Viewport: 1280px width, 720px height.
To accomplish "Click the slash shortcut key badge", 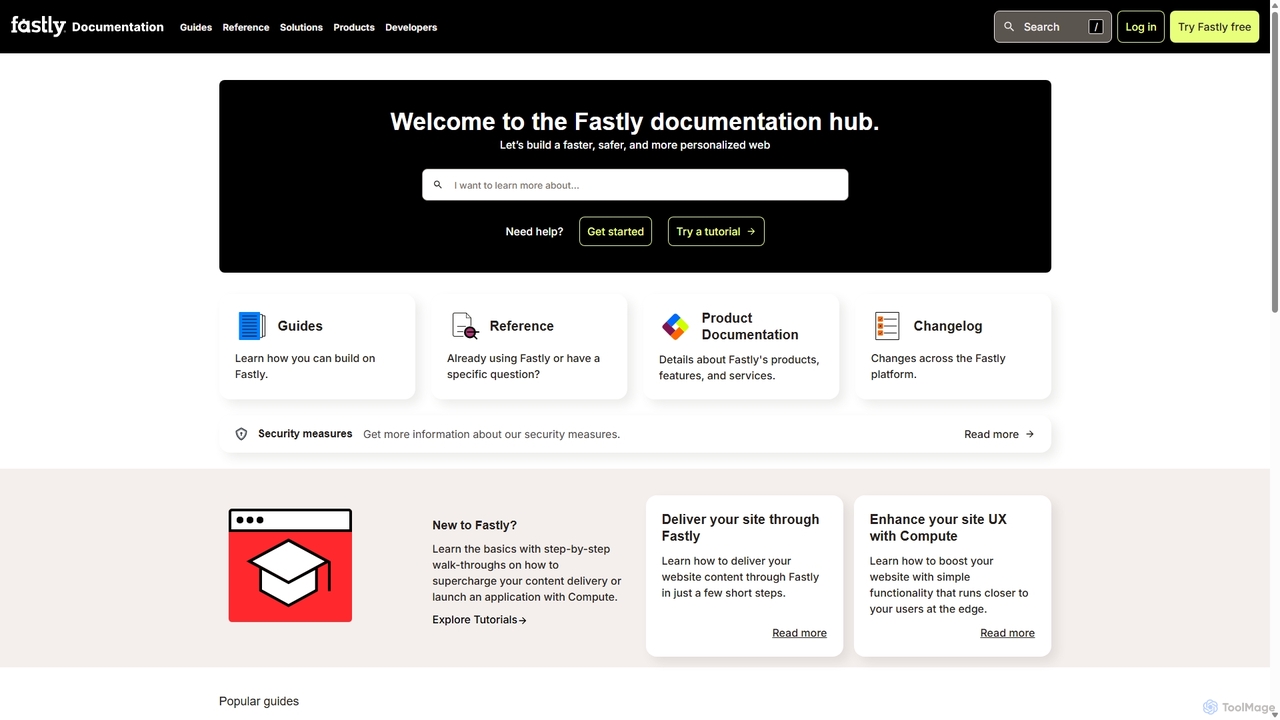I will 1096,27.
